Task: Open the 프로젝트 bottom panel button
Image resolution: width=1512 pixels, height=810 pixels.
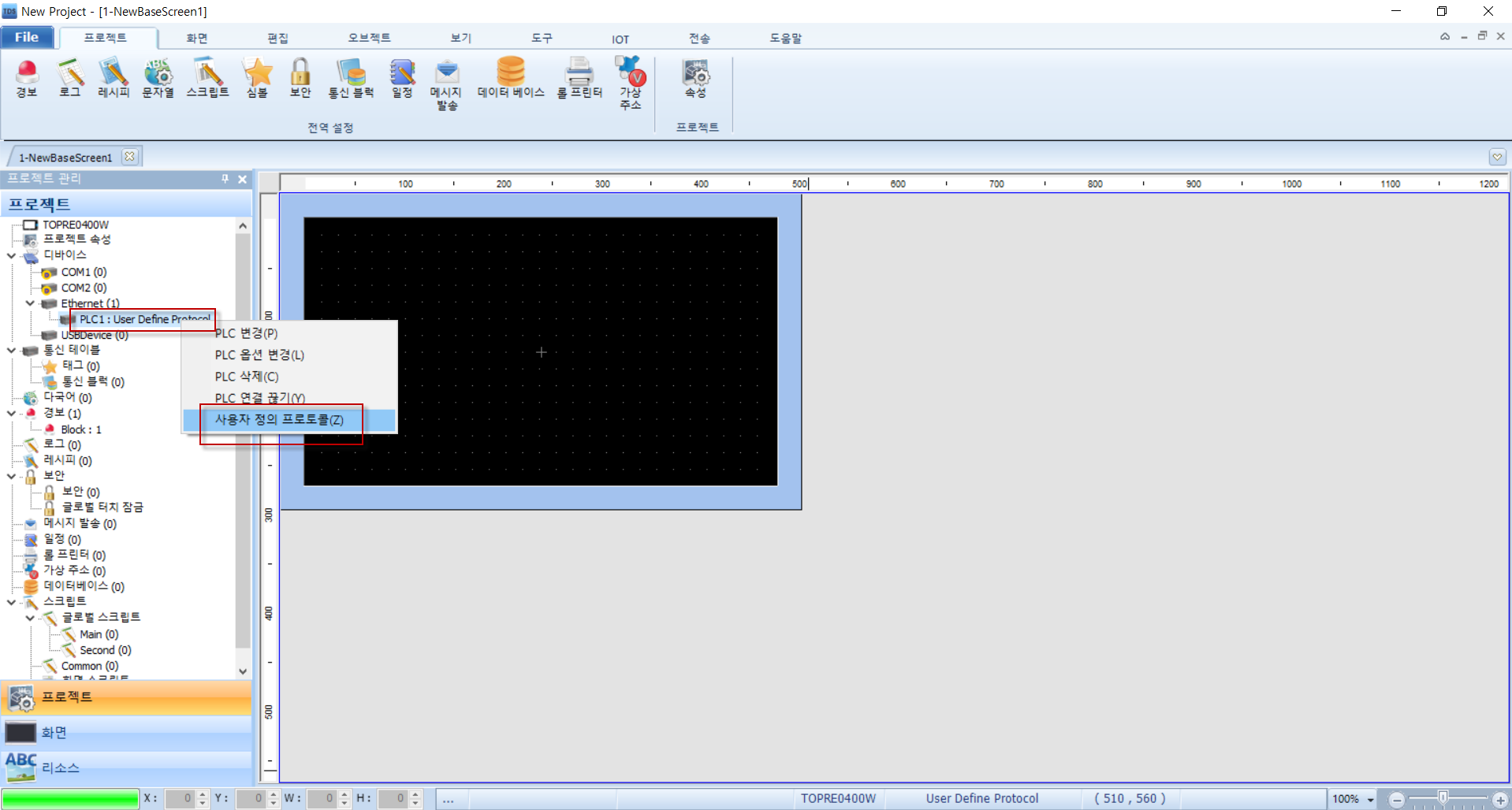Action: (126, 697)
